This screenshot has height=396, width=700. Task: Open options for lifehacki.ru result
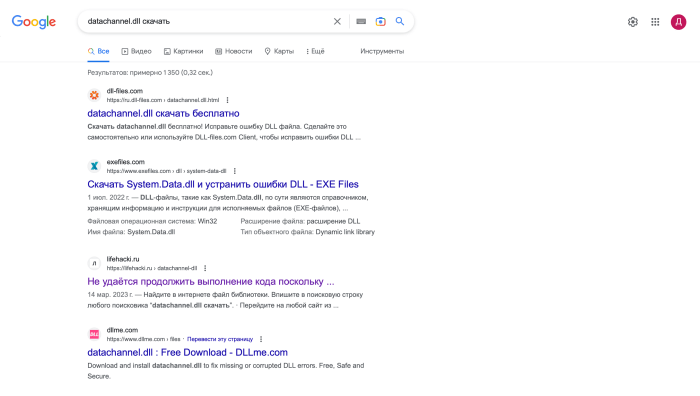tap(205, 268)
